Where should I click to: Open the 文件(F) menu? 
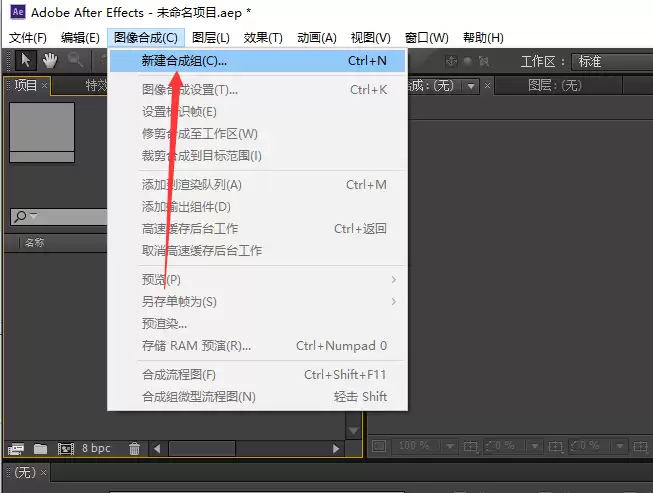coord(27,38)
